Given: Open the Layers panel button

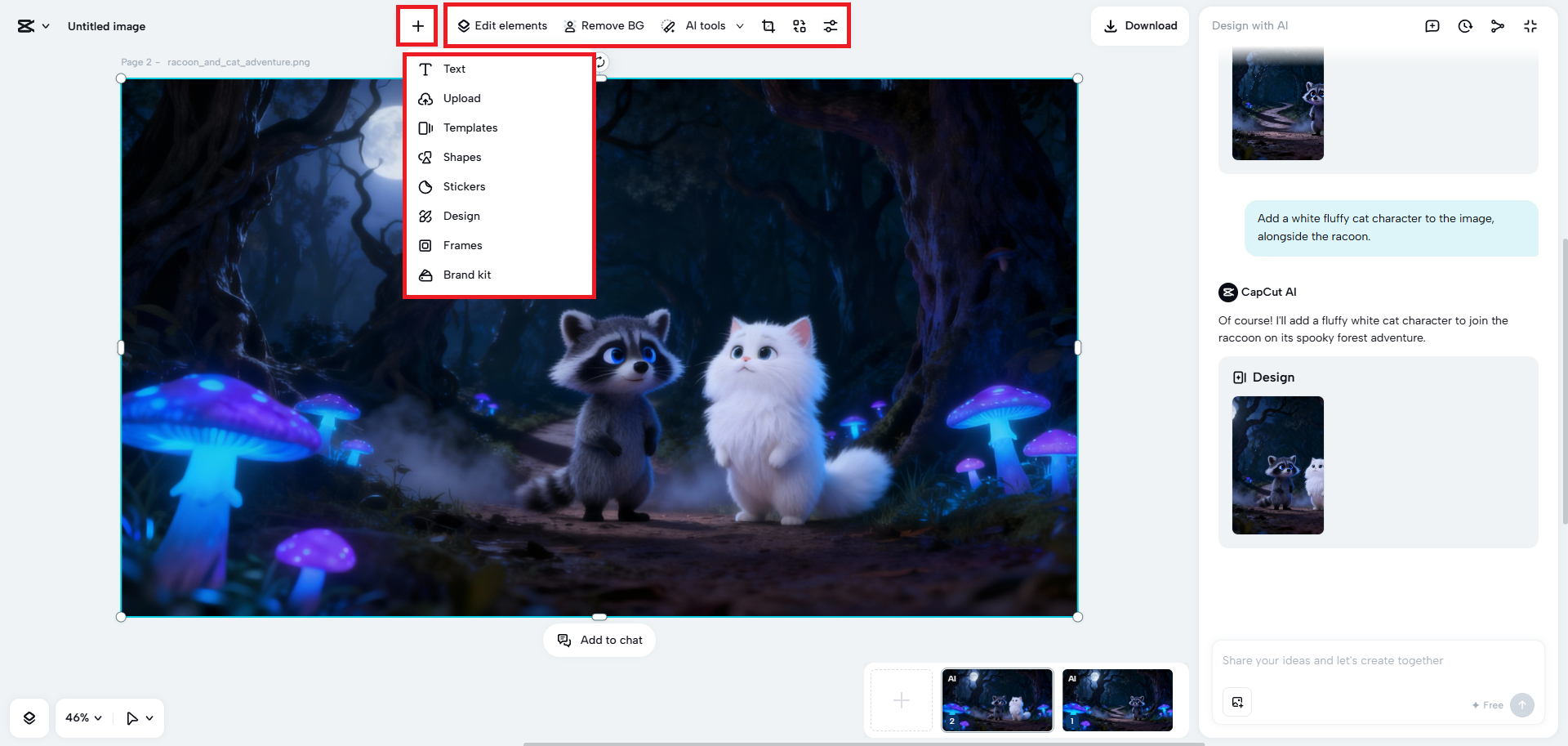Looking at the screenshot, I should (x=29, y=718).
